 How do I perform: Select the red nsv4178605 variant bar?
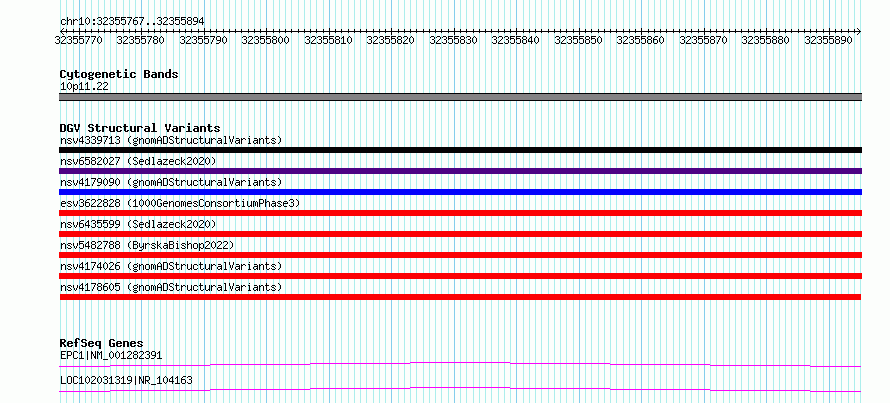coord(460,297)
